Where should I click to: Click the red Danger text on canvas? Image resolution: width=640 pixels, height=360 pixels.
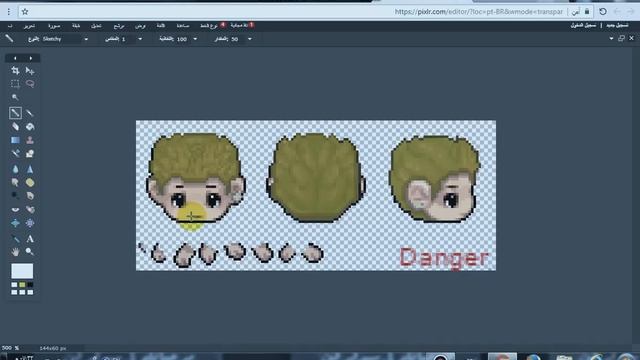point(444,258)
